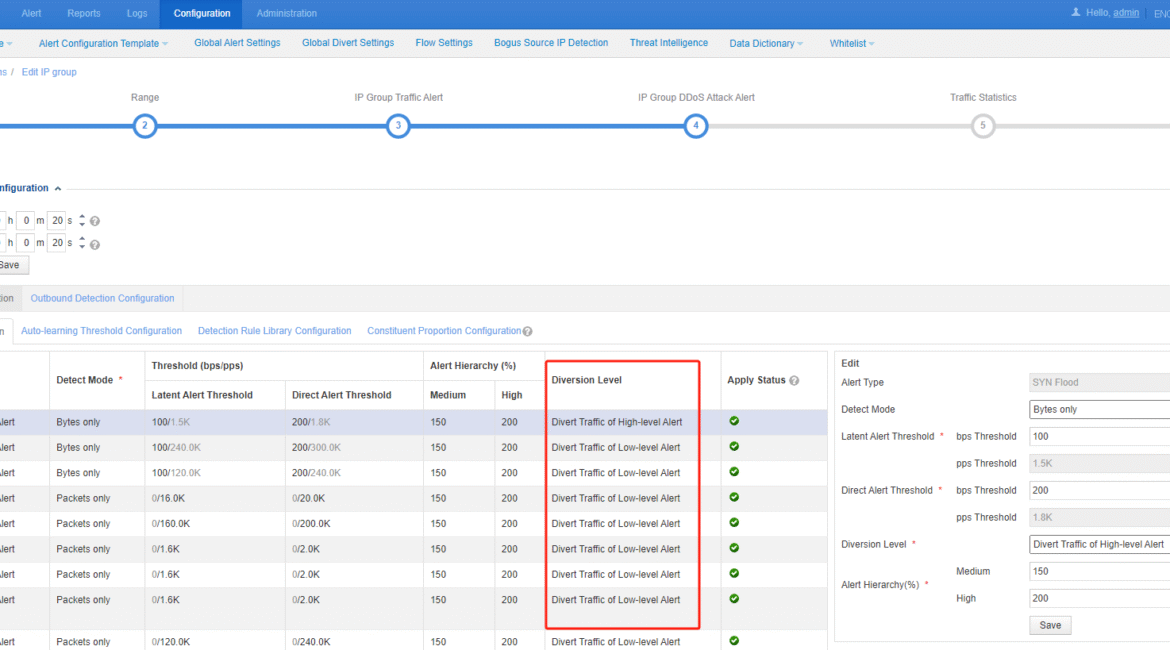The height and width of the screenshot is (650, 1170).
Task: Open help tooltip next to first detection duration
Action: pyautogui.click(x=94, y=220)
